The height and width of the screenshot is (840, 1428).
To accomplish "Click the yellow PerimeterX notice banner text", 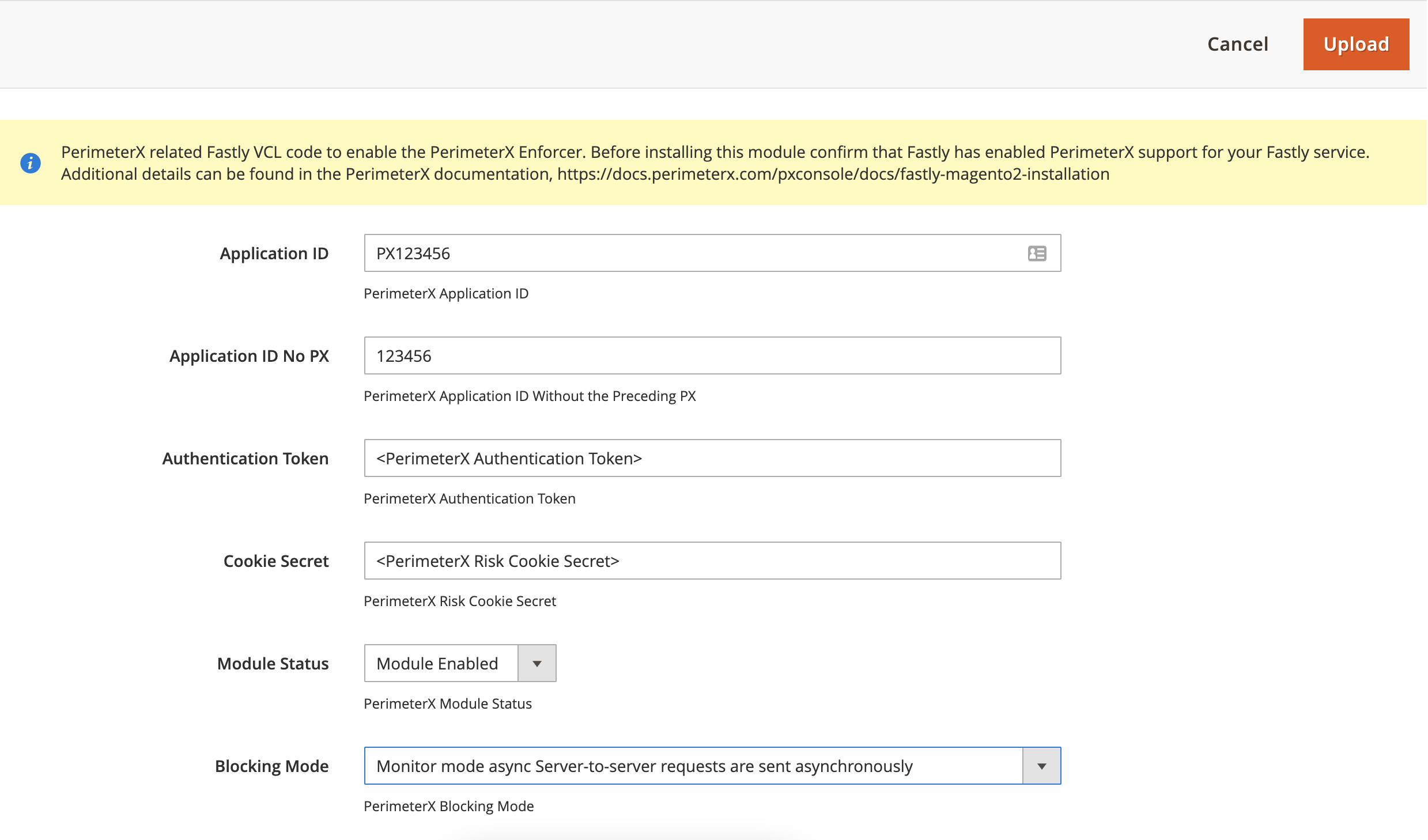I will 715,152.
